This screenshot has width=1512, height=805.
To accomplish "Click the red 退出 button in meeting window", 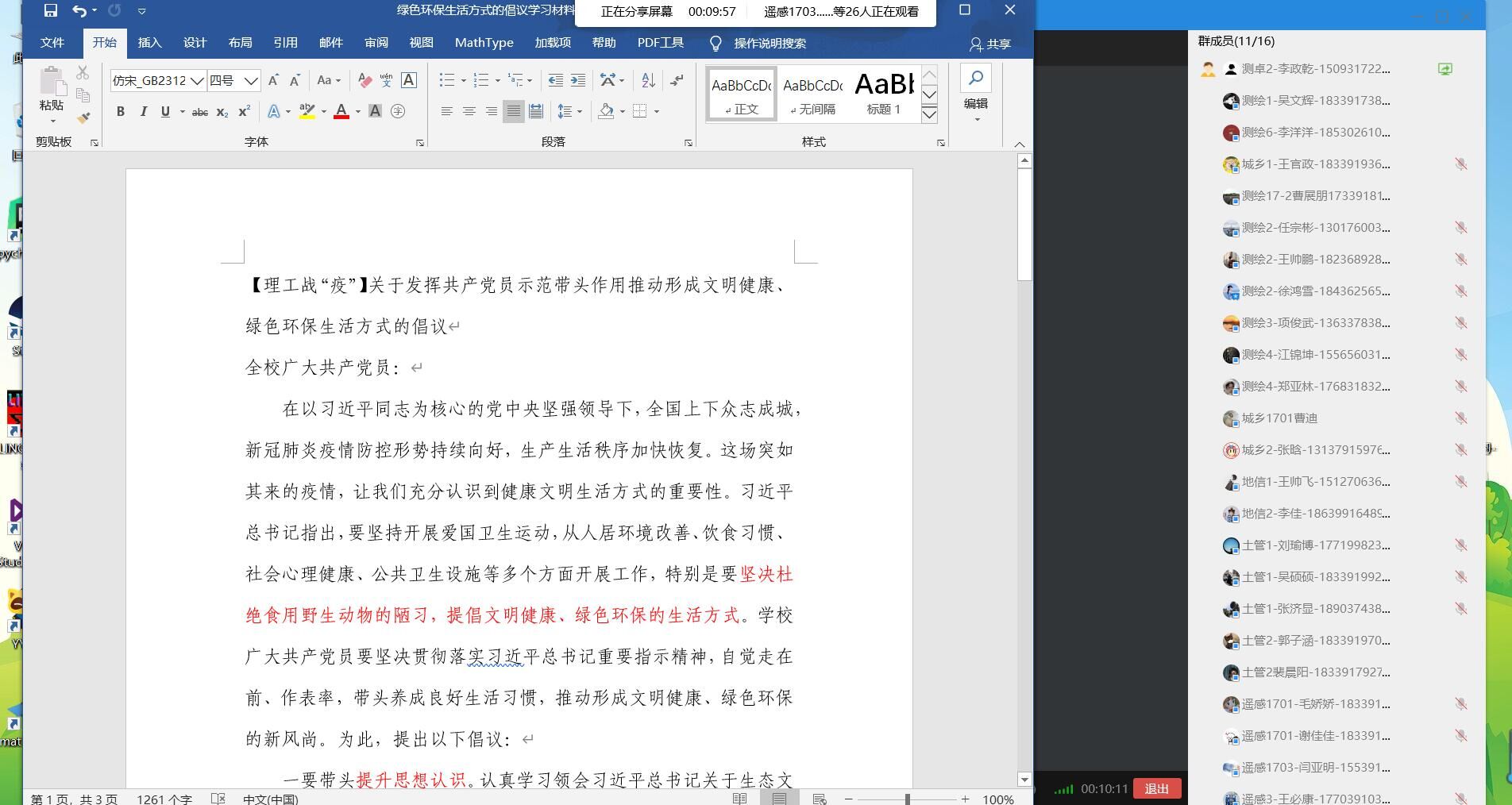I will 1157,788.
